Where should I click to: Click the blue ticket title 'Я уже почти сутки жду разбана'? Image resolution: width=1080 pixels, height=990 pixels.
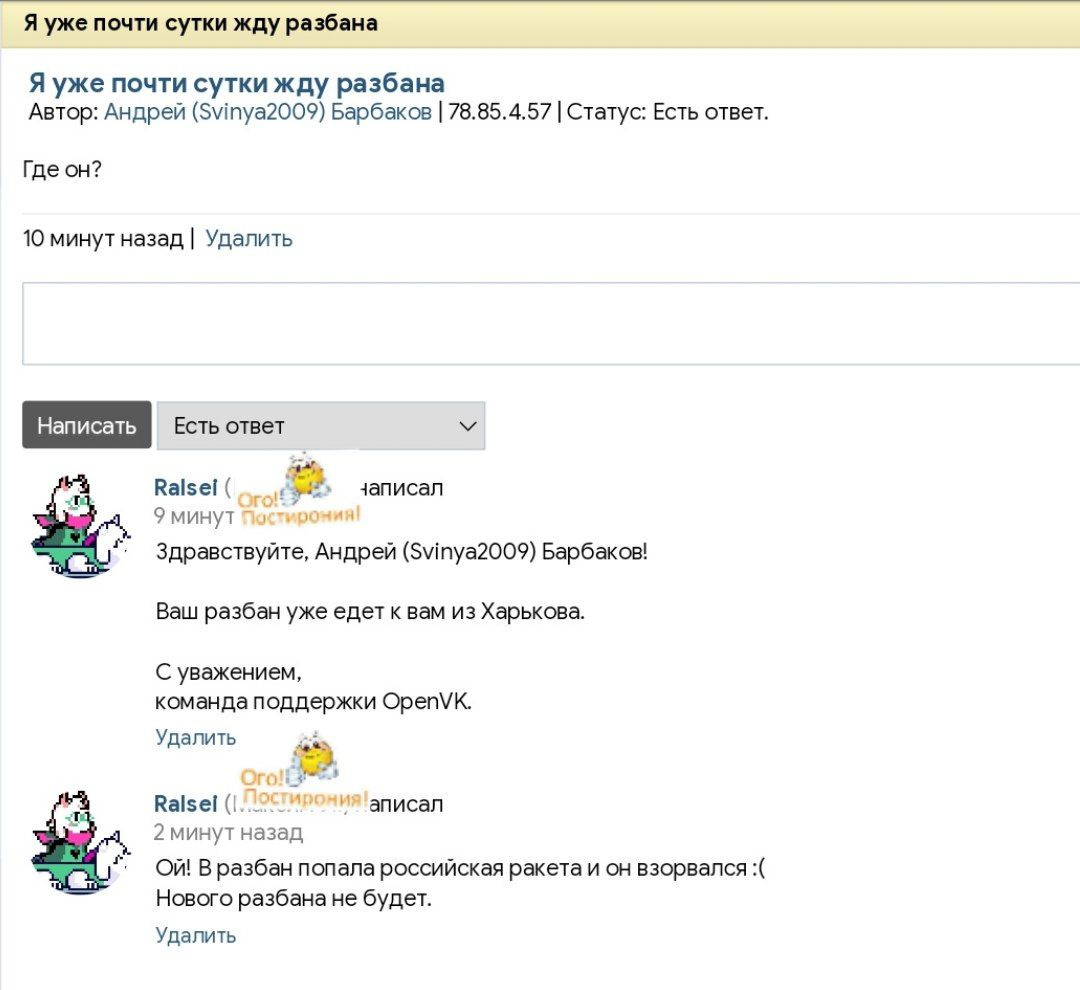(236, 83)
